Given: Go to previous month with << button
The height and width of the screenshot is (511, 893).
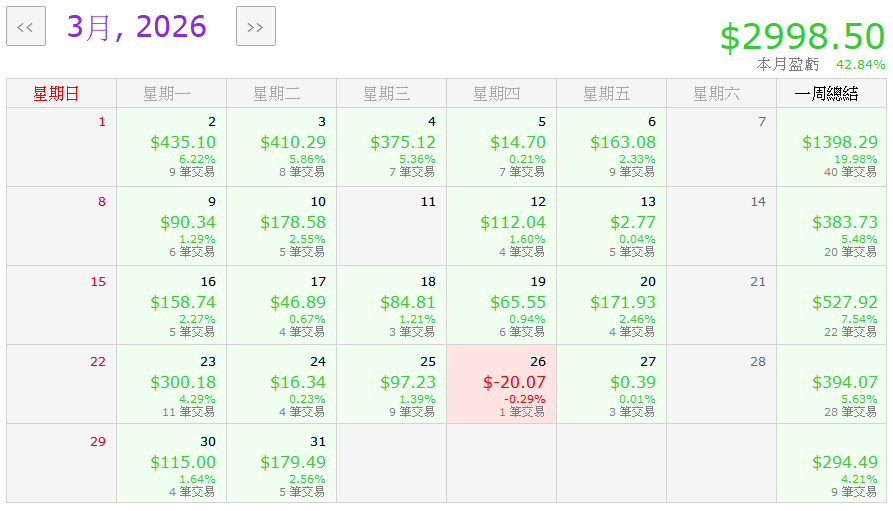Looking at the screenshot, I should pyautogui.click(x=26, y=26).
